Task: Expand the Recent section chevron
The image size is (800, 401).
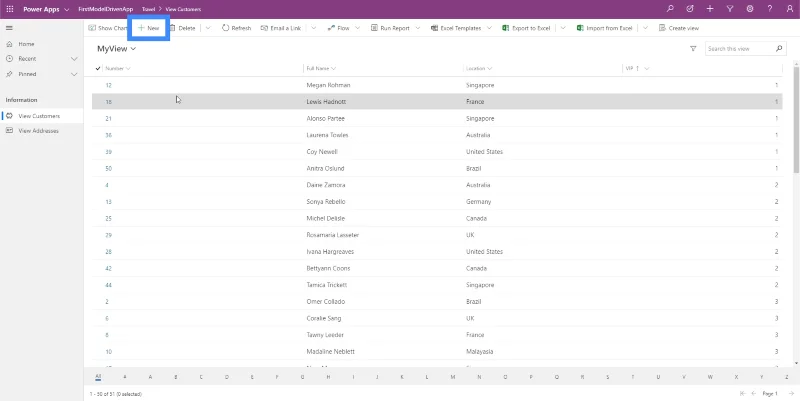Action: pos(74,59)
